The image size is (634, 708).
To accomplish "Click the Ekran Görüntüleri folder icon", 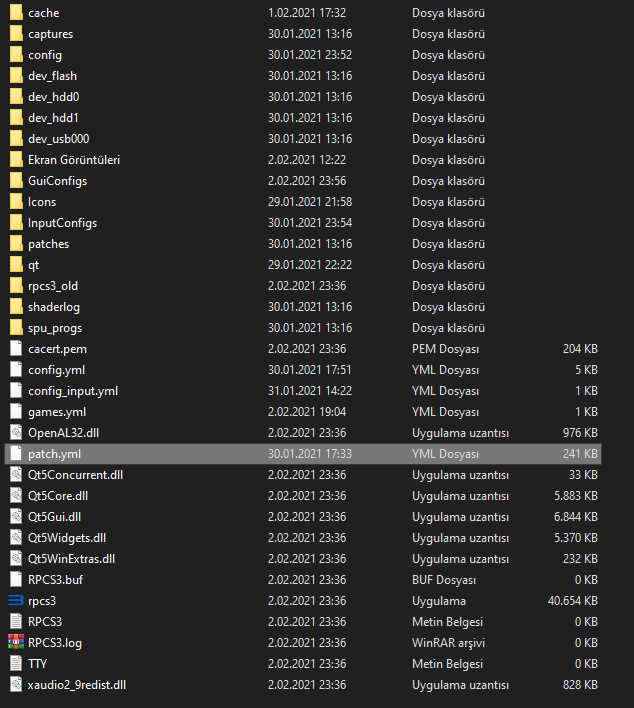I will click(16, 160).
